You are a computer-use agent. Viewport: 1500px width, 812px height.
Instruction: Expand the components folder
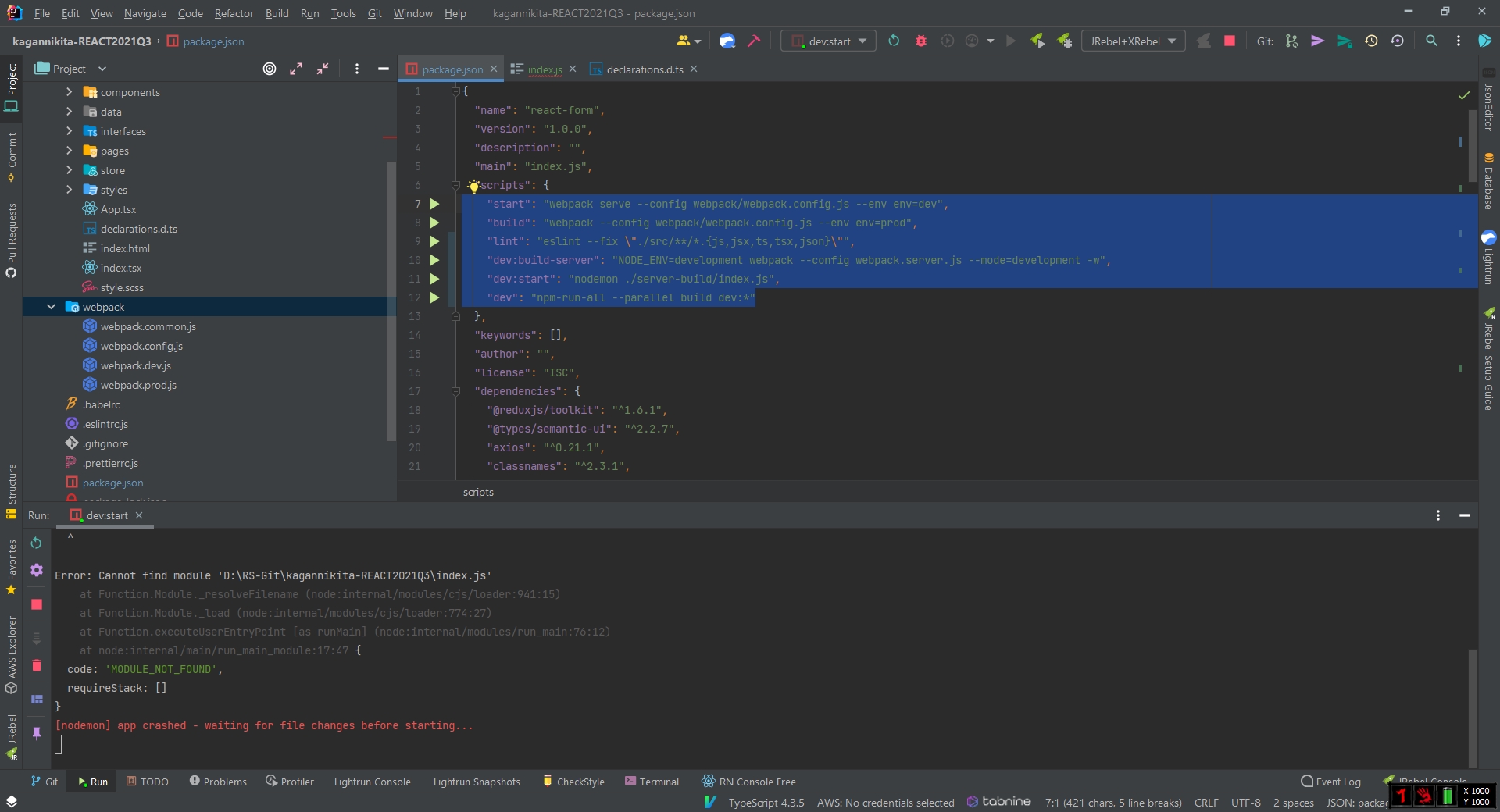pos(70,92)
